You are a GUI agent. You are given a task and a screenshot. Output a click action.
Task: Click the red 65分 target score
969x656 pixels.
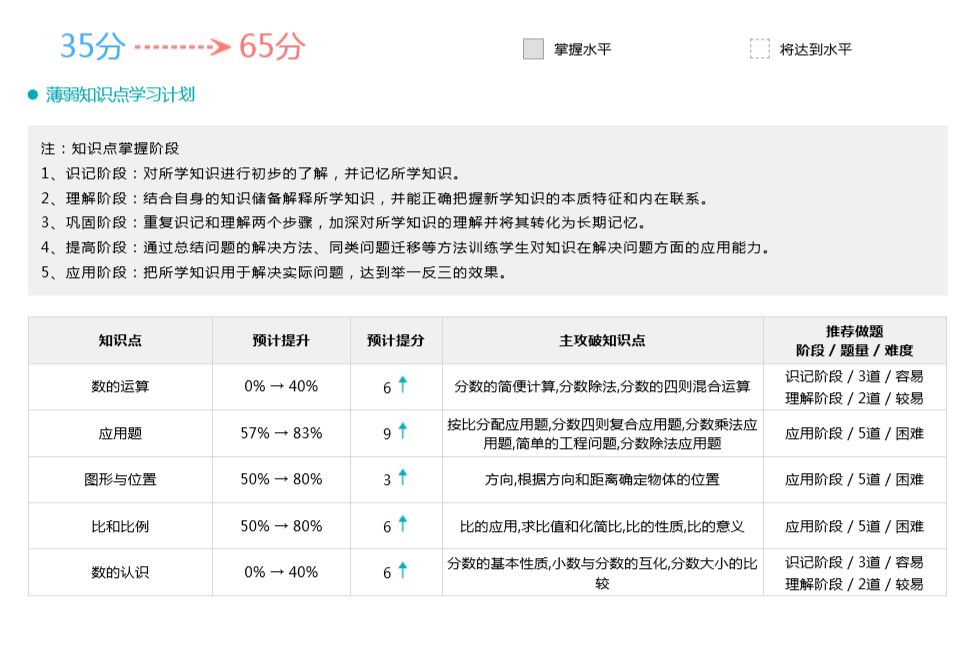[x=272, y=46]
